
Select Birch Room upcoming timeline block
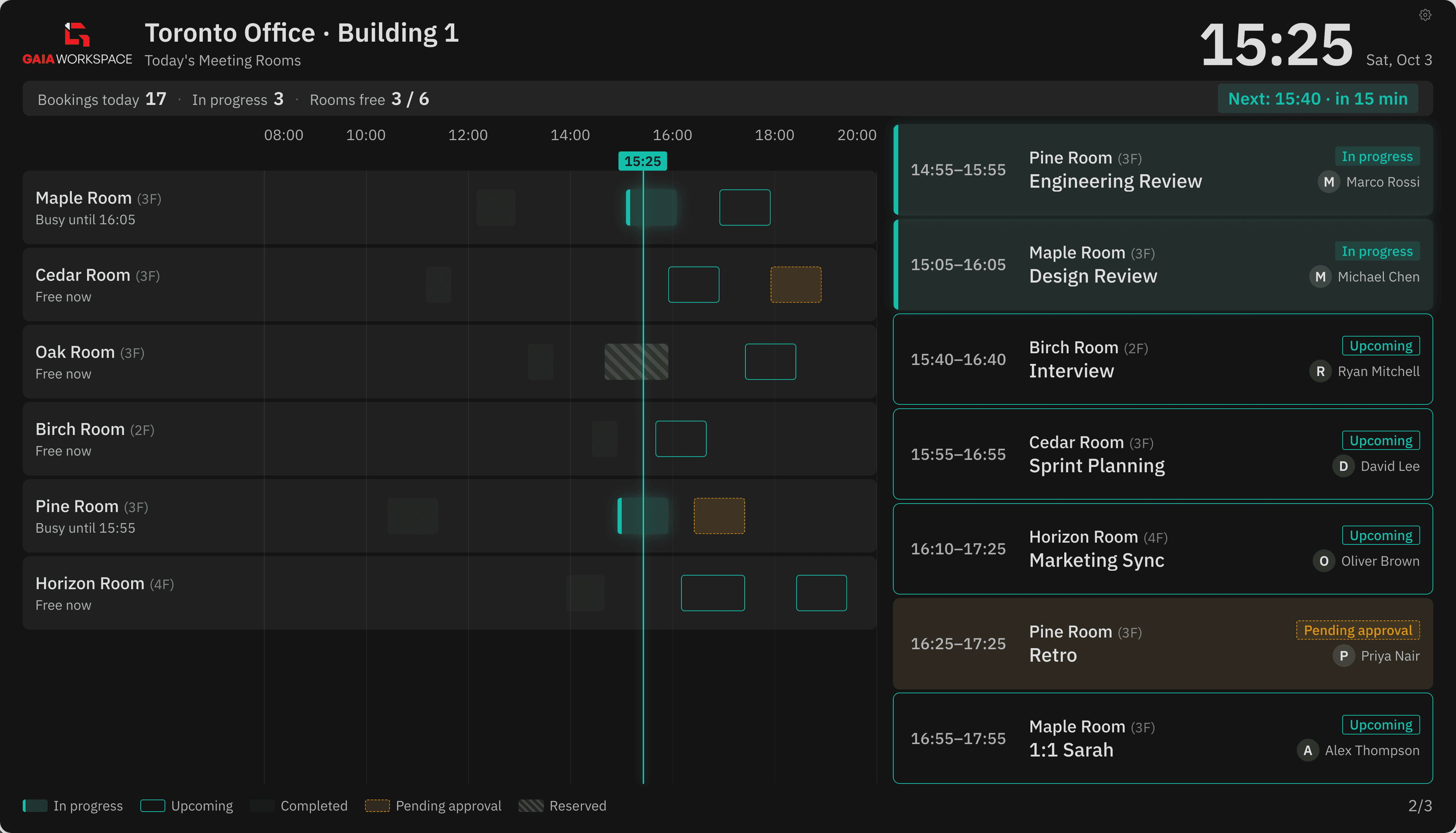(x=681, y=439)
